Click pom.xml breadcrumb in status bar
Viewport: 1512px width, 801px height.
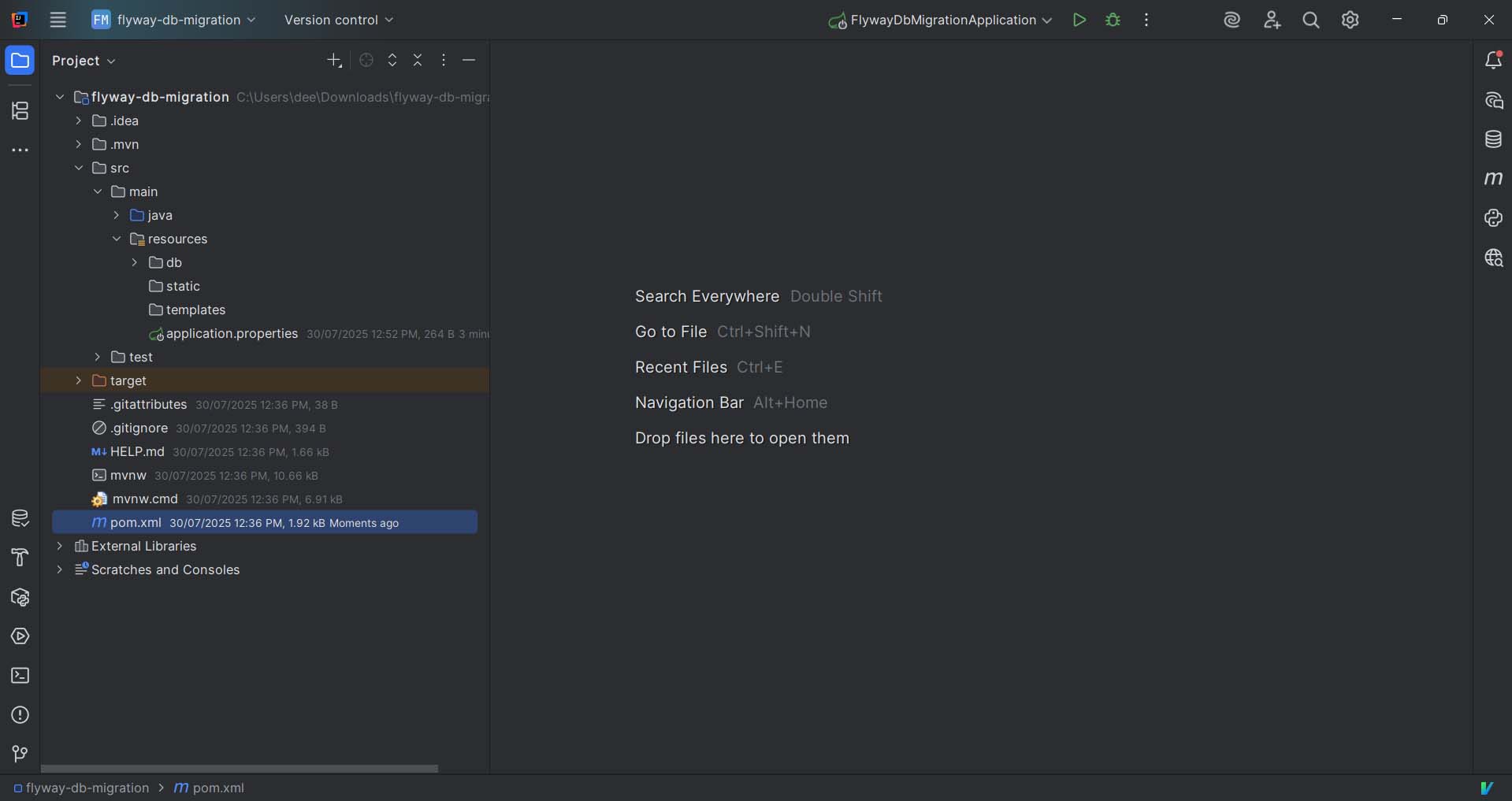209,788
